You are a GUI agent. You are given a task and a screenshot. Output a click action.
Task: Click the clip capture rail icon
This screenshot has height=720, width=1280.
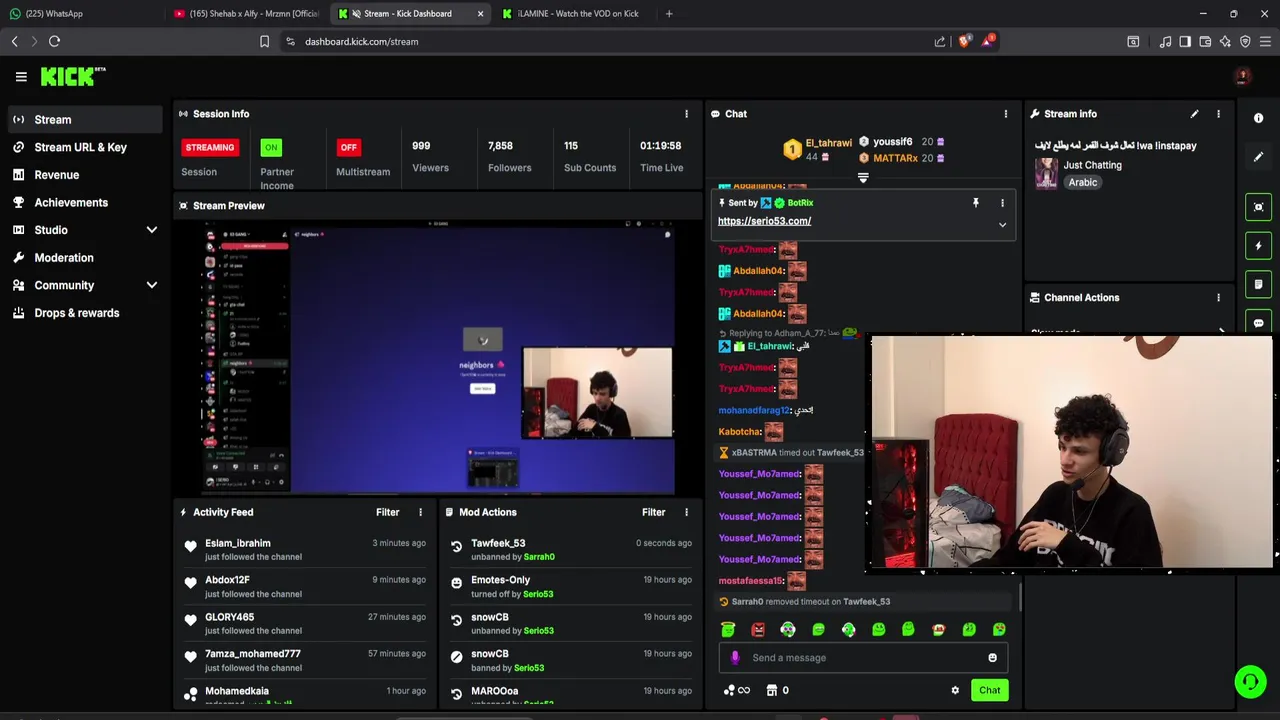pos(1258,207)
